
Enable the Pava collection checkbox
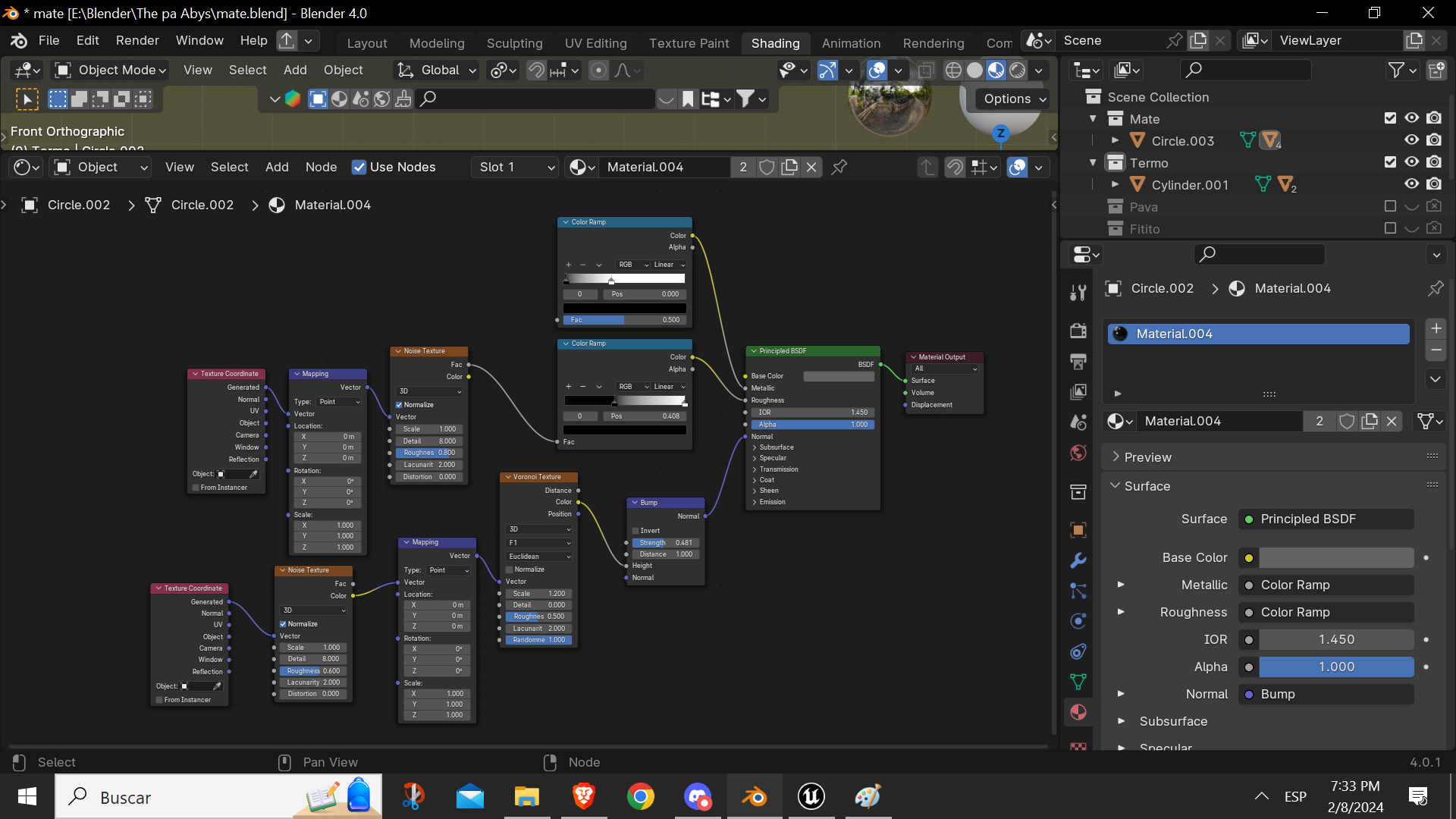point(1389,206)
